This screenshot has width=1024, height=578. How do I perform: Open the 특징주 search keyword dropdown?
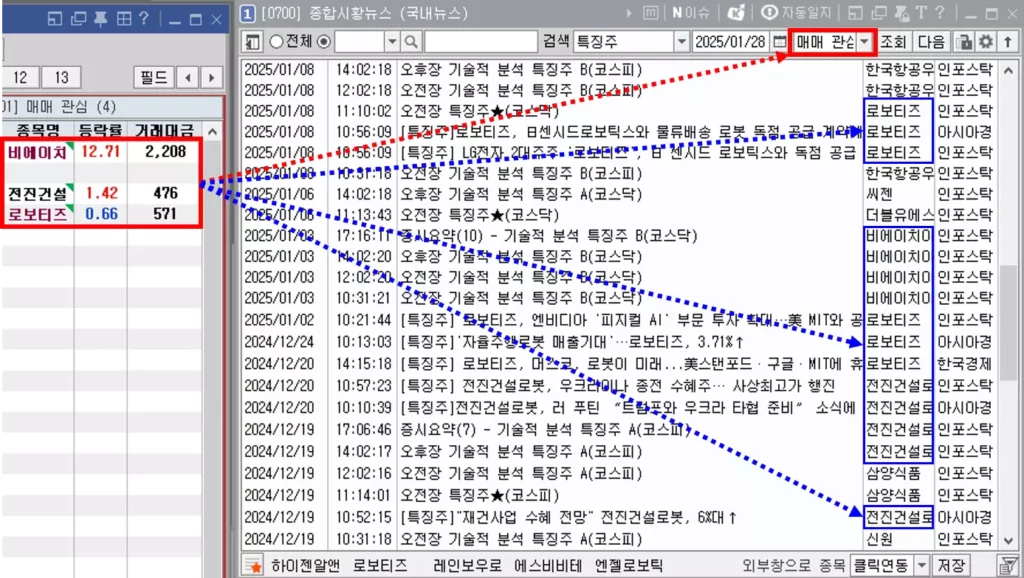pos(681,42)
